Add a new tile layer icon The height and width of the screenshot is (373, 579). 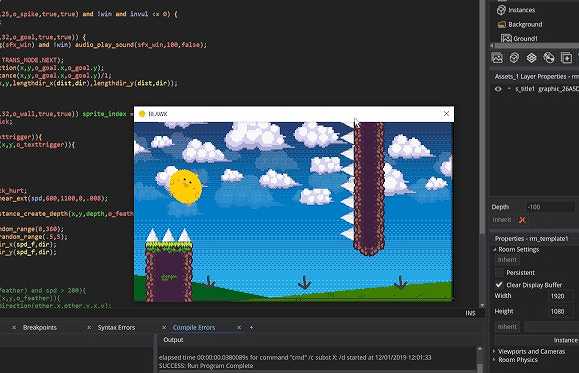[531, 58]
